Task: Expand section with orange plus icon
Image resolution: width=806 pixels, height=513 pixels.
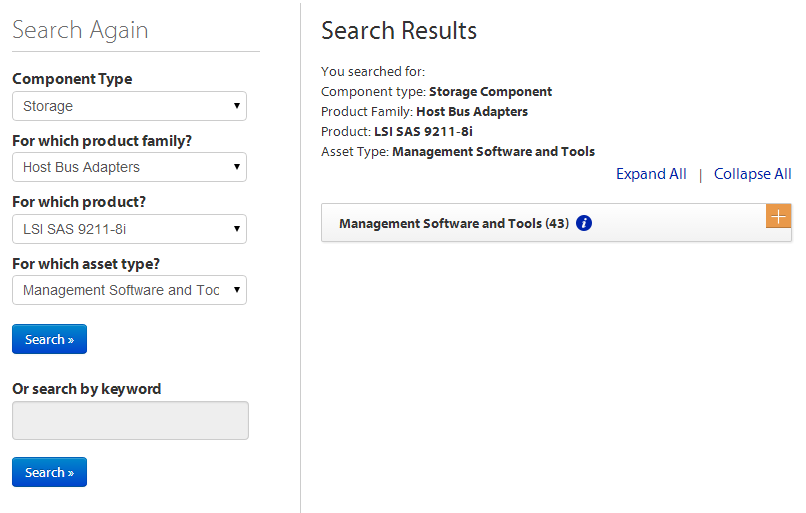Action: 778,216
